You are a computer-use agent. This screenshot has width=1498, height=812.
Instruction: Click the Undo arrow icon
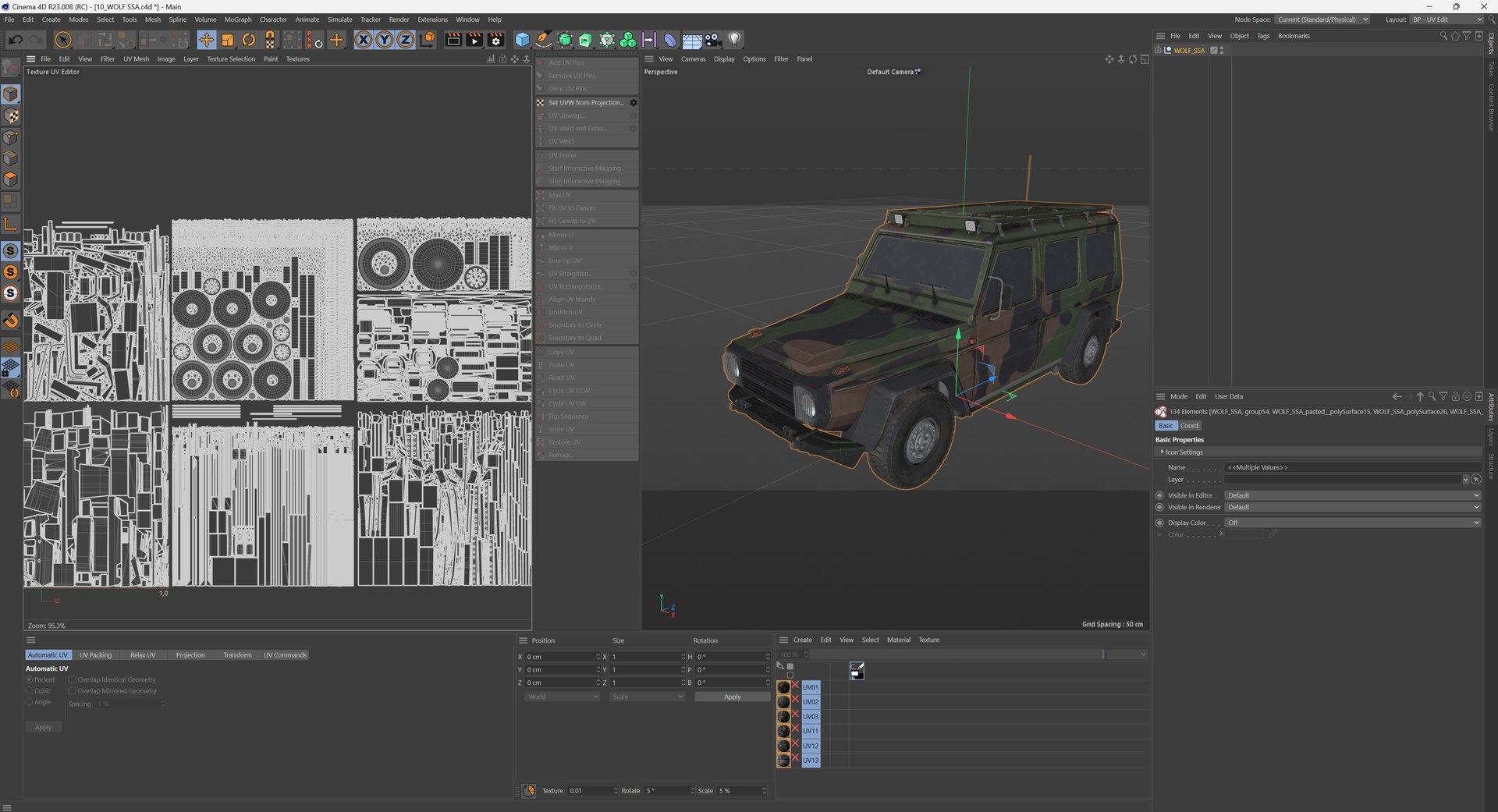(15, 40)
